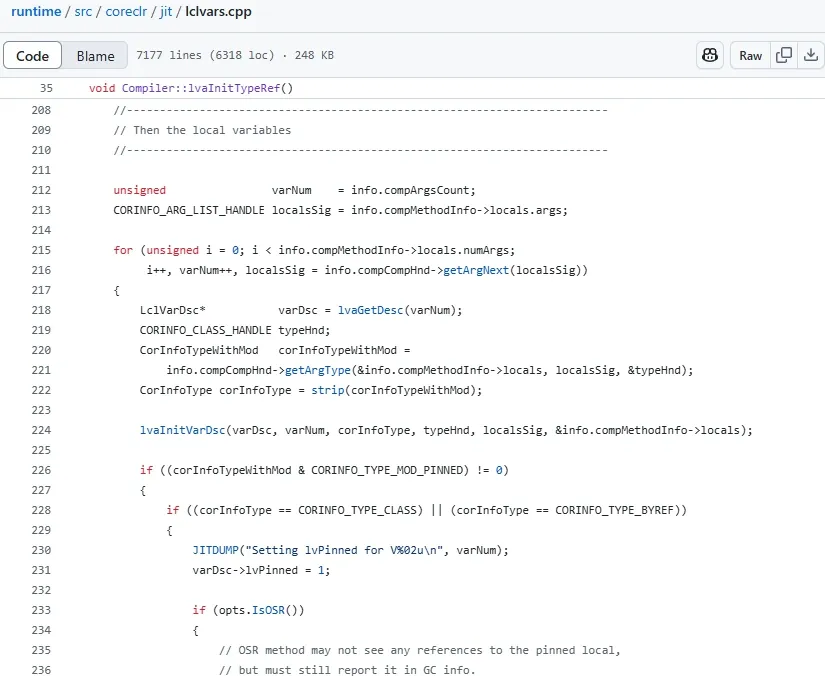825x676 pixels.
Task: Select line number 208
Action: [41, 110]
